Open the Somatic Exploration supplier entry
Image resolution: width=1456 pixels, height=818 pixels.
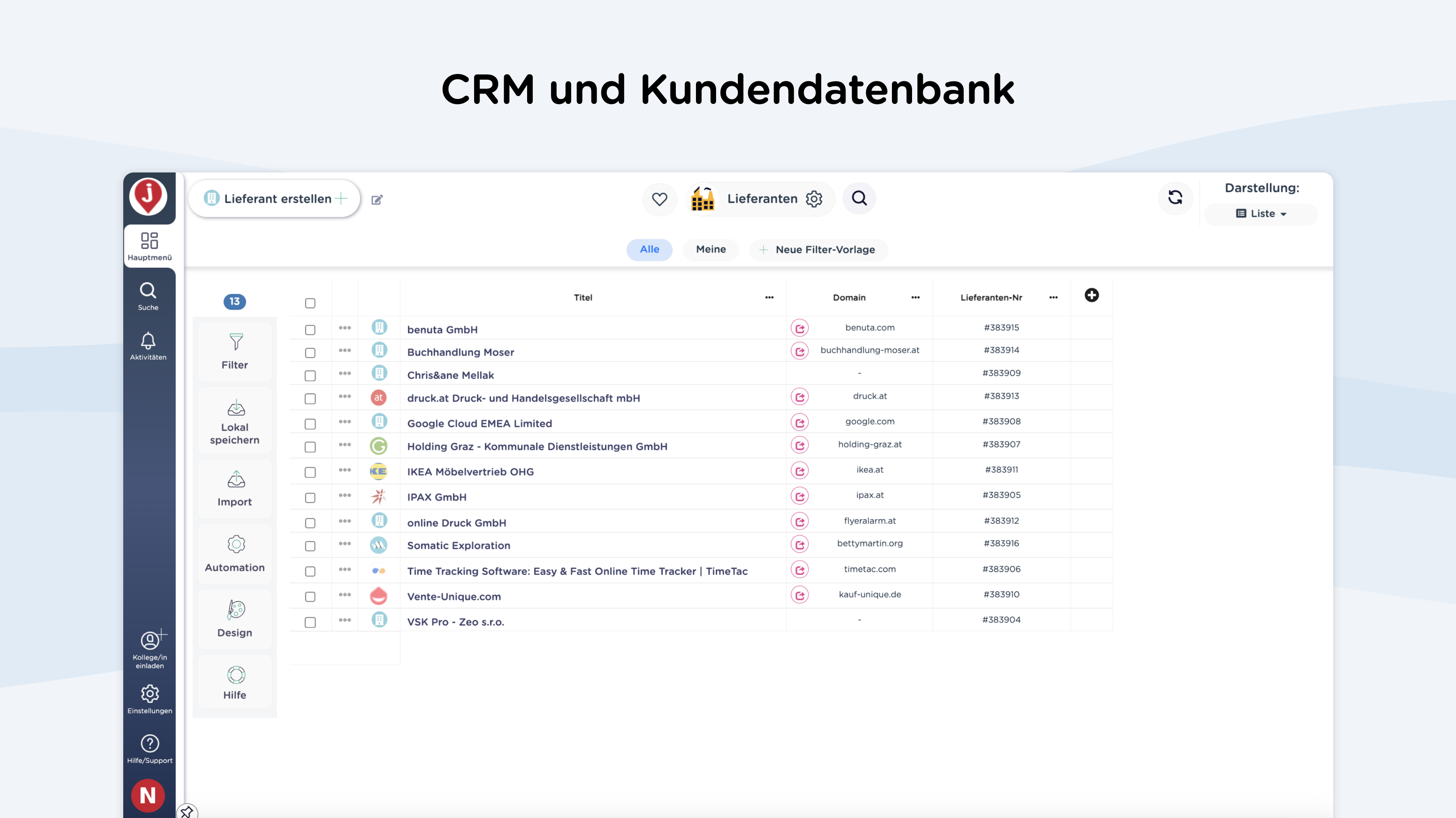(458, 546)
